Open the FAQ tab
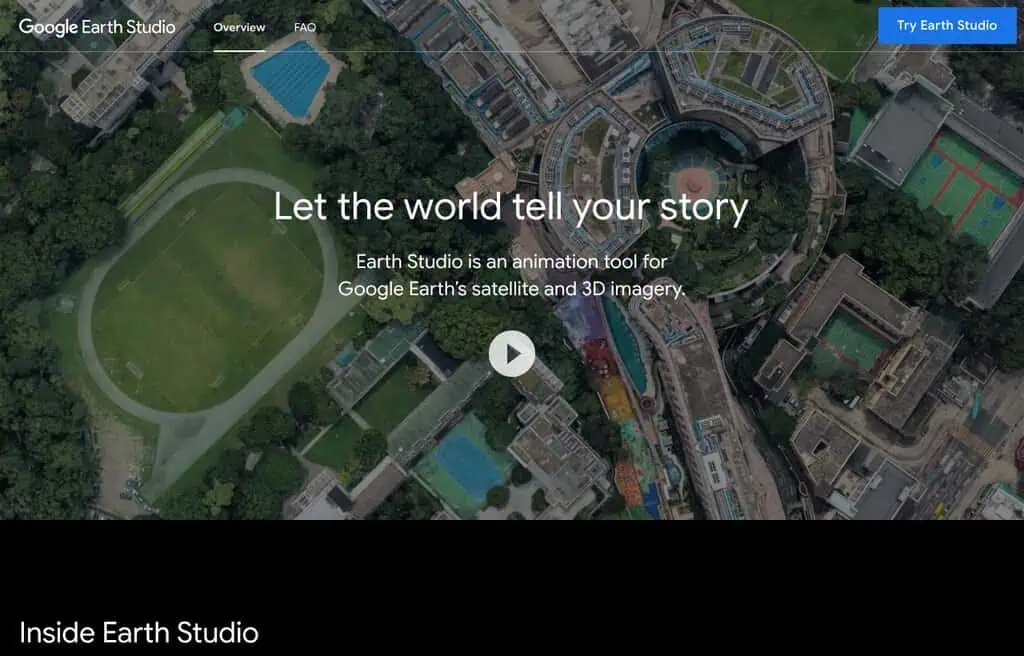This screenshot has width=1024, height=656. click(305, 27)
